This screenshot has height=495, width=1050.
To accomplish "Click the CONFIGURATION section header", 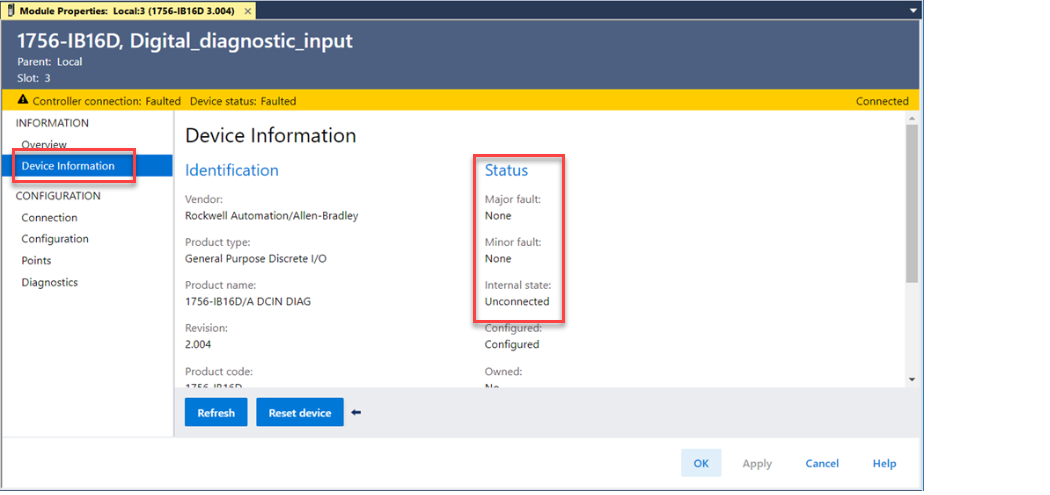I will point(58,196).
